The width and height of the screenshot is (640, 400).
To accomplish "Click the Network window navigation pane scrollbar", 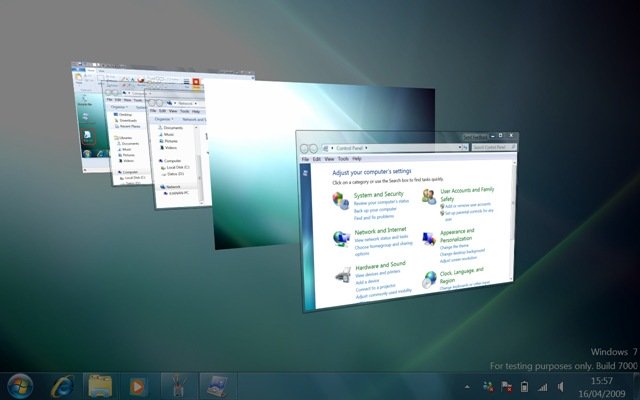I will point(200,167).
